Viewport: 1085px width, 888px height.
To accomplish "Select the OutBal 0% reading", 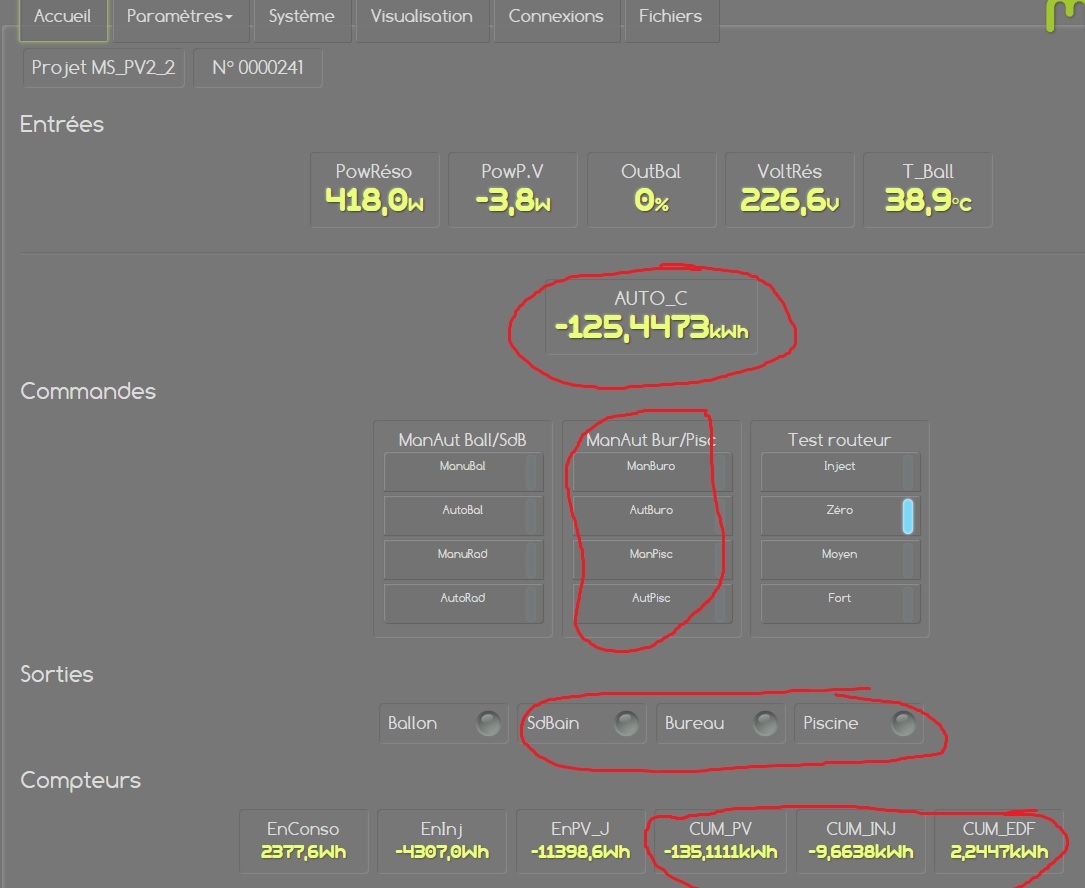I will 651,190.
